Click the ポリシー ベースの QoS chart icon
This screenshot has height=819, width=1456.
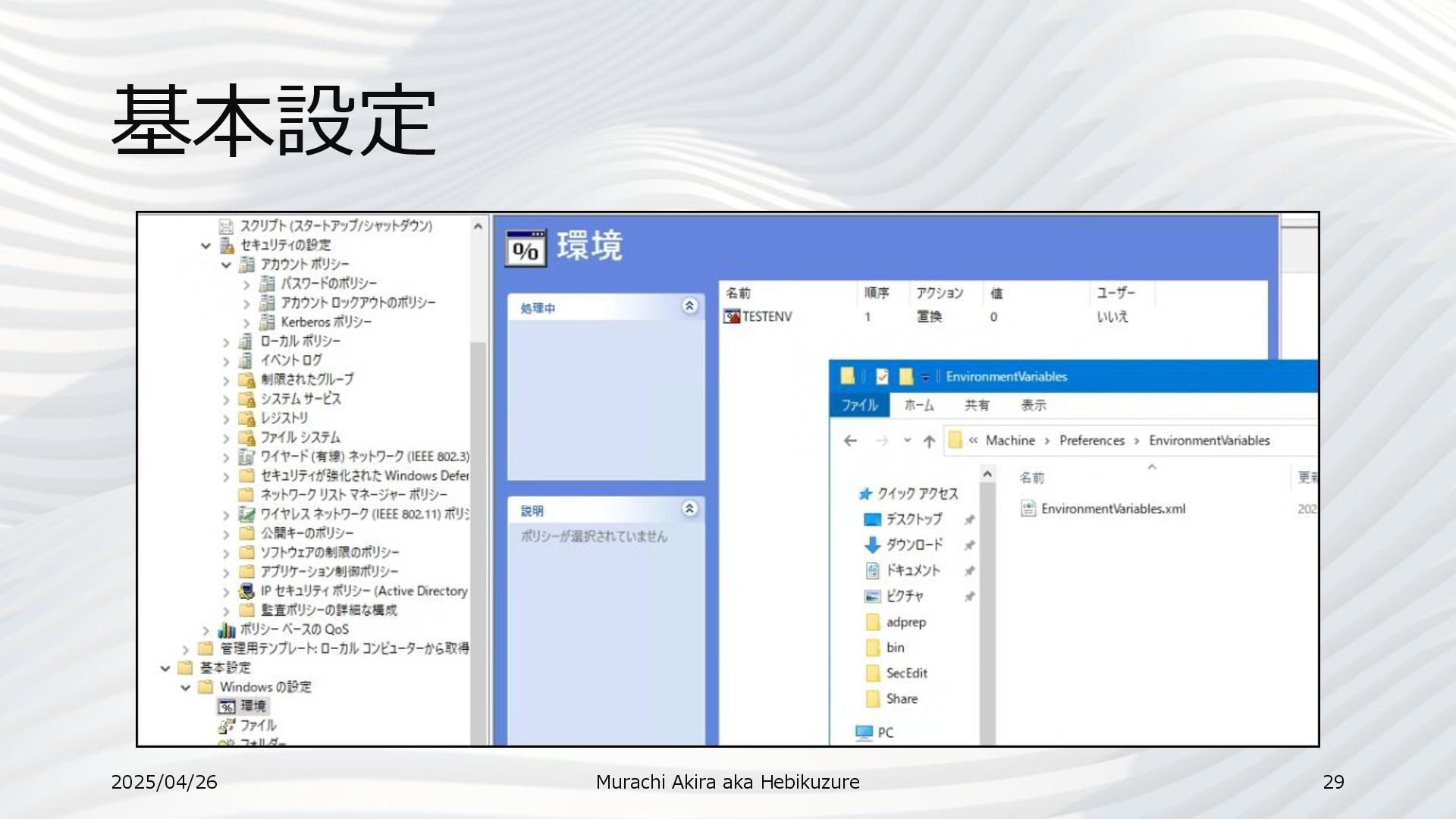click(226, 630)
